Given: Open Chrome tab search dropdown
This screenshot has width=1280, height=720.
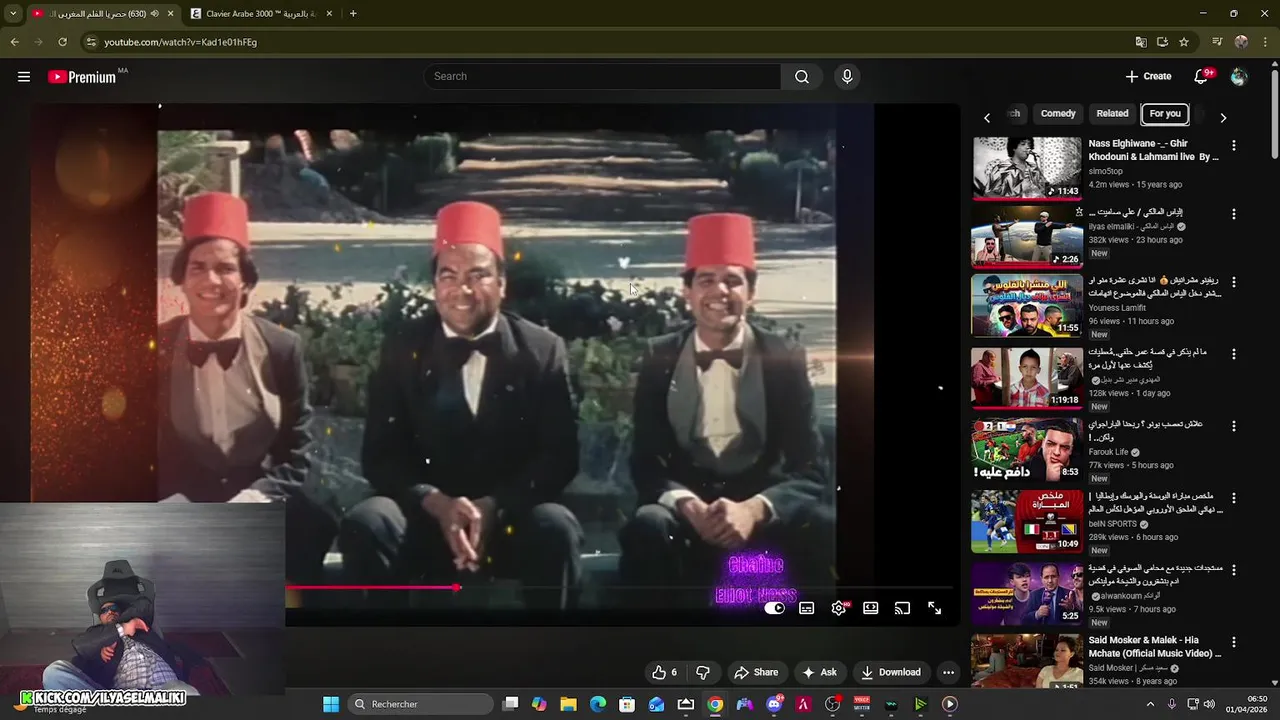Looking at the screenshot, I should click(x=13, y=14).
